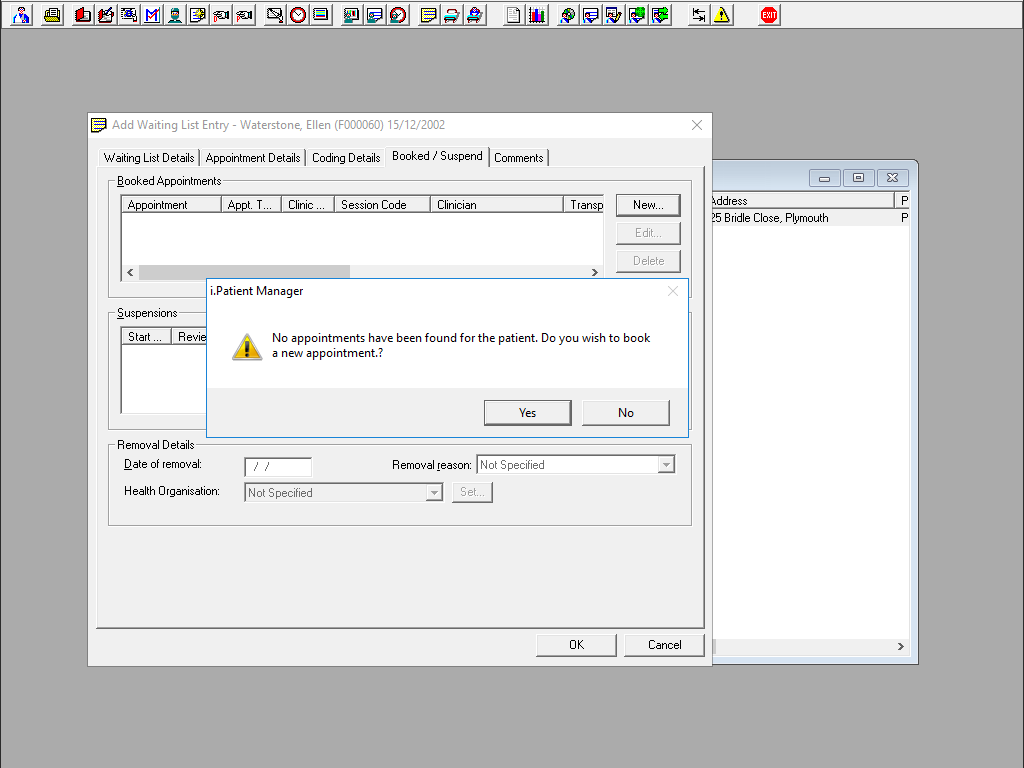Image resolution: width=1024 pixels, height=768 pixels.
Task: Click scroll right arrow in background window
Action: [901, 646]
